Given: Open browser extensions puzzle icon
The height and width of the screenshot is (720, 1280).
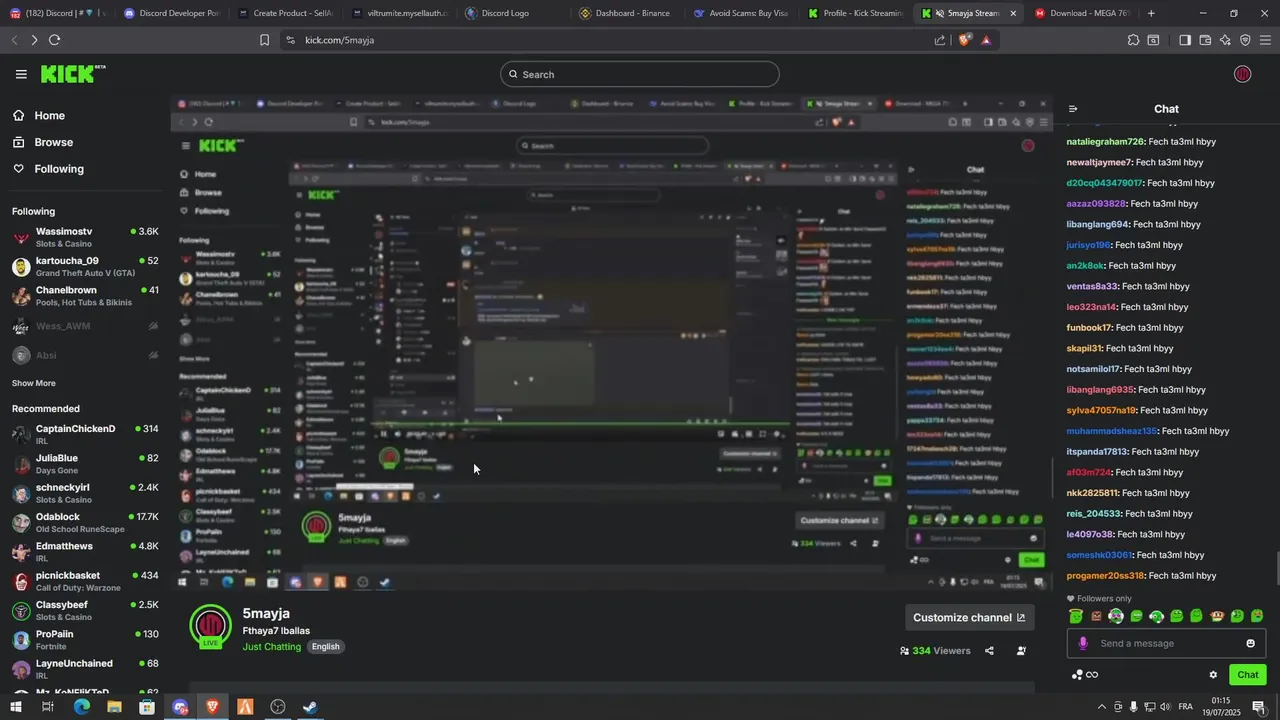Looking at the screenshot, I should point(1133,40).
